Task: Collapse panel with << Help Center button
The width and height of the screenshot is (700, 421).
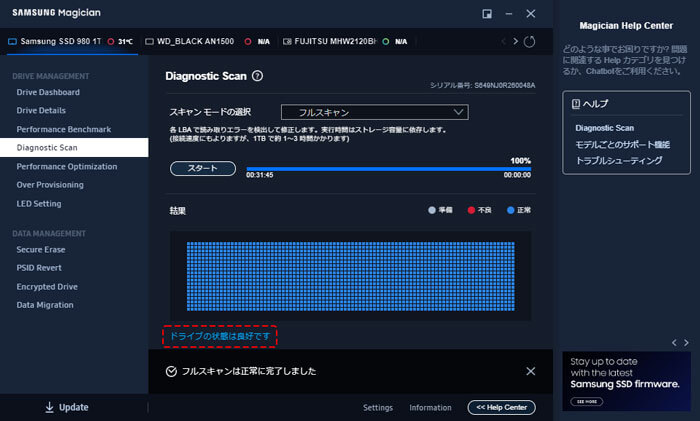Action: point(501,407)
